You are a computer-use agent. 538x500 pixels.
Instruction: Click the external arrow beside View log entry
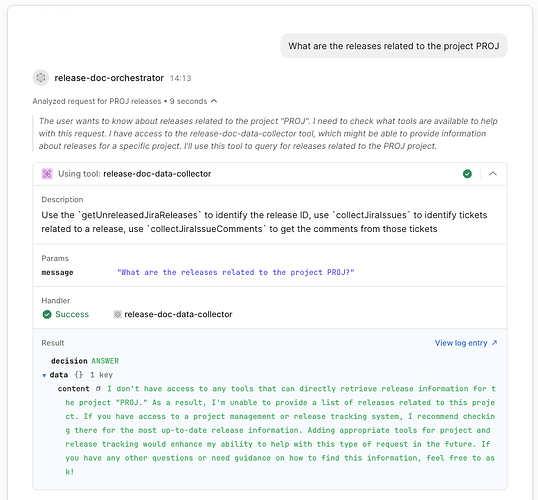pyautogui.click(x=494, y=342)
